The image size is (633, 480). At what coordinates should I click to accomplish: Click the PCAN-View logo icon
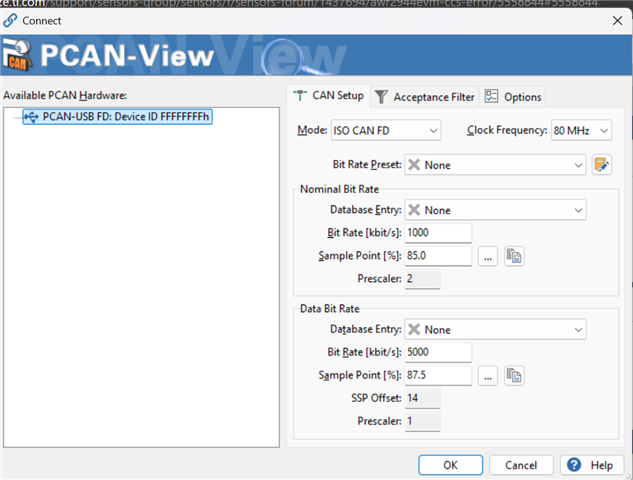point(17,54)
